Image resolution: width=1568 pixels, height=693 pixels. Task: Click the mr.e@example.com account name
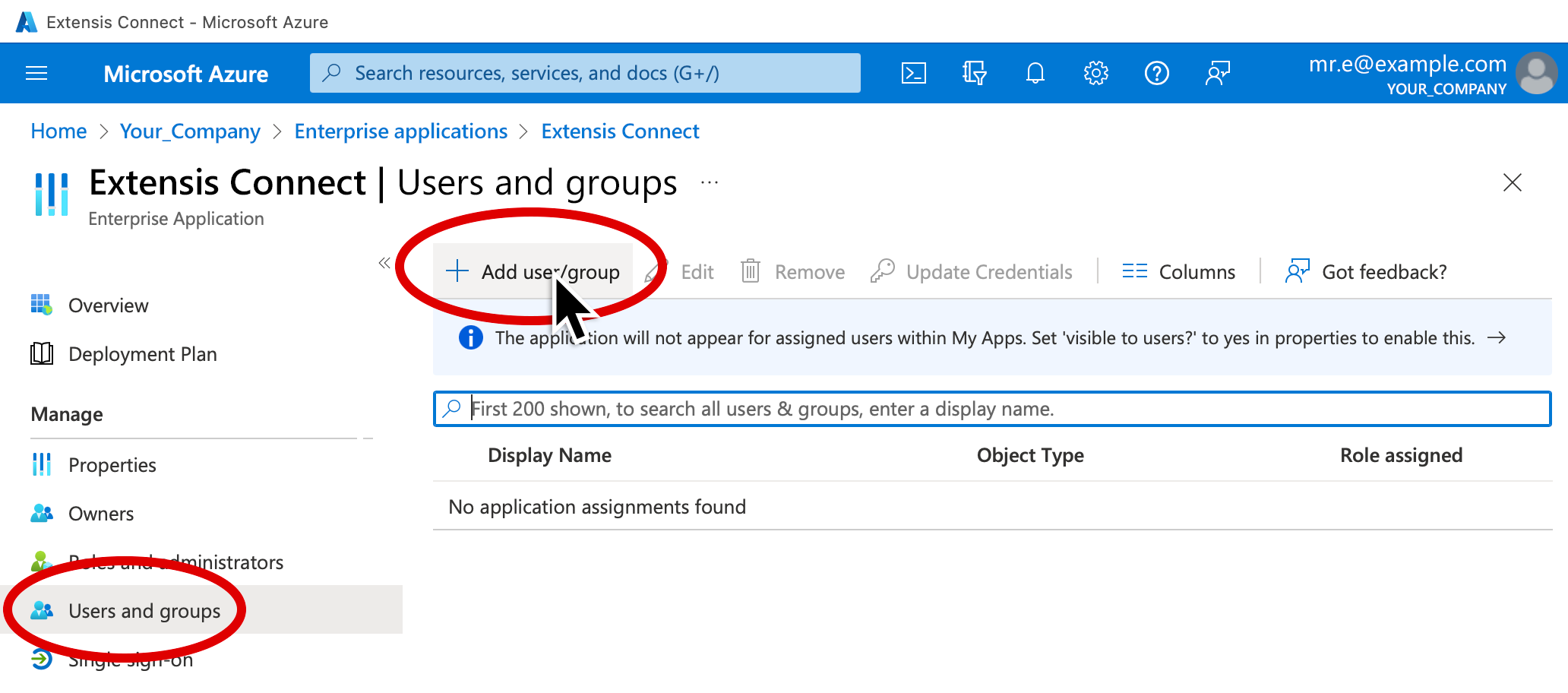pos(1408,64)
